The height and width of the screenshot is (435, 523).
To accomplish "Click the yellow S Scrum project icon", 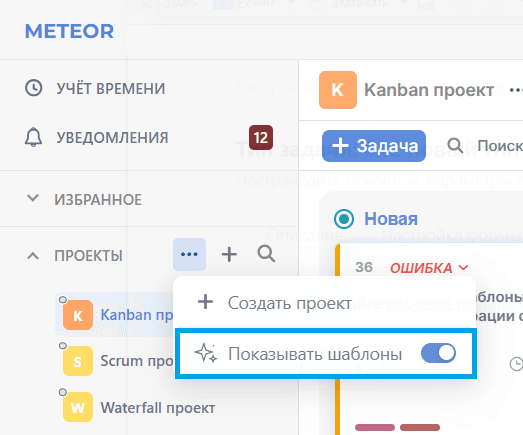I will click(78, 361).
